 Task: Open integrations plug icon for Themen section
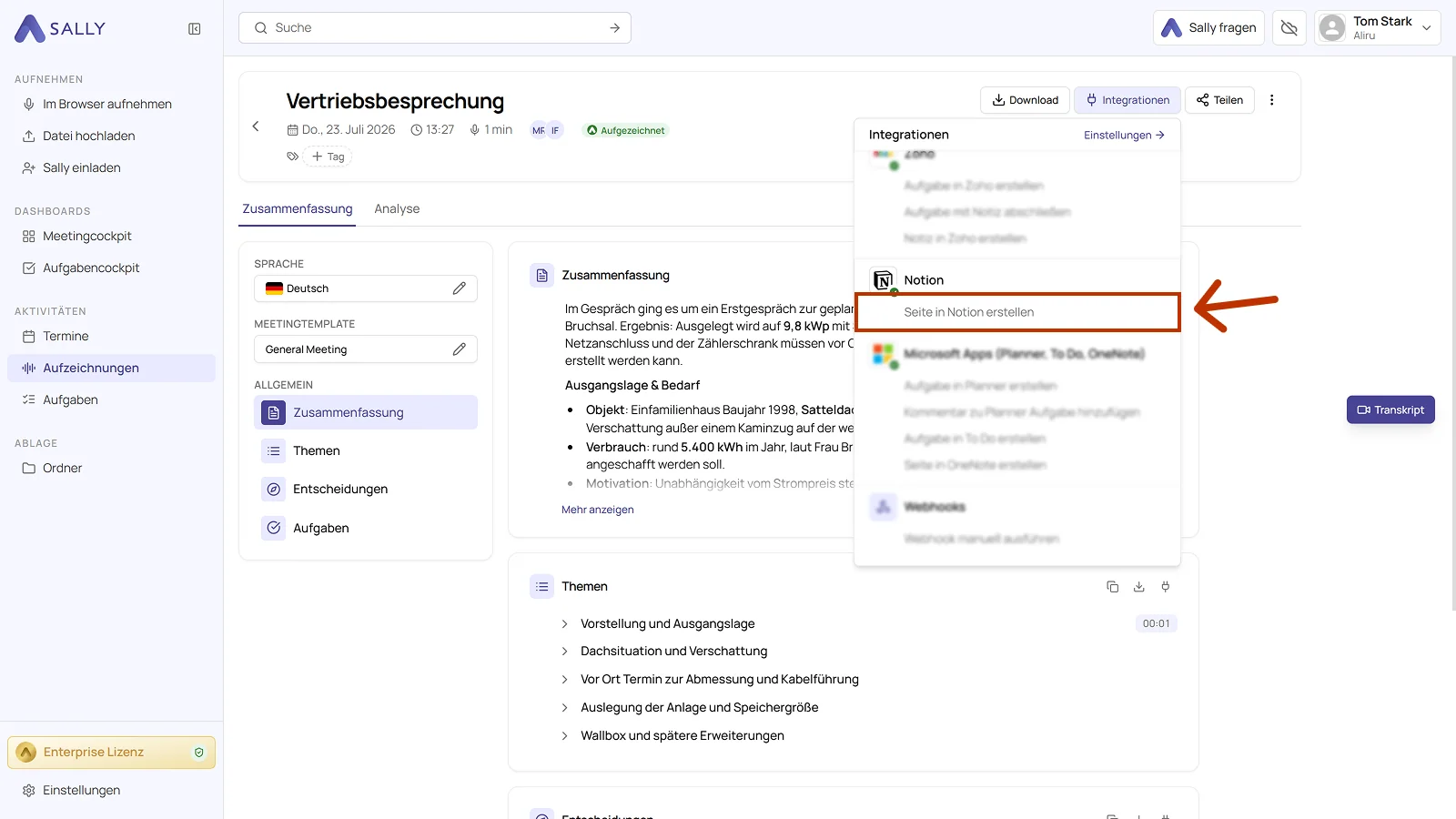click(x=1166, y=587)
